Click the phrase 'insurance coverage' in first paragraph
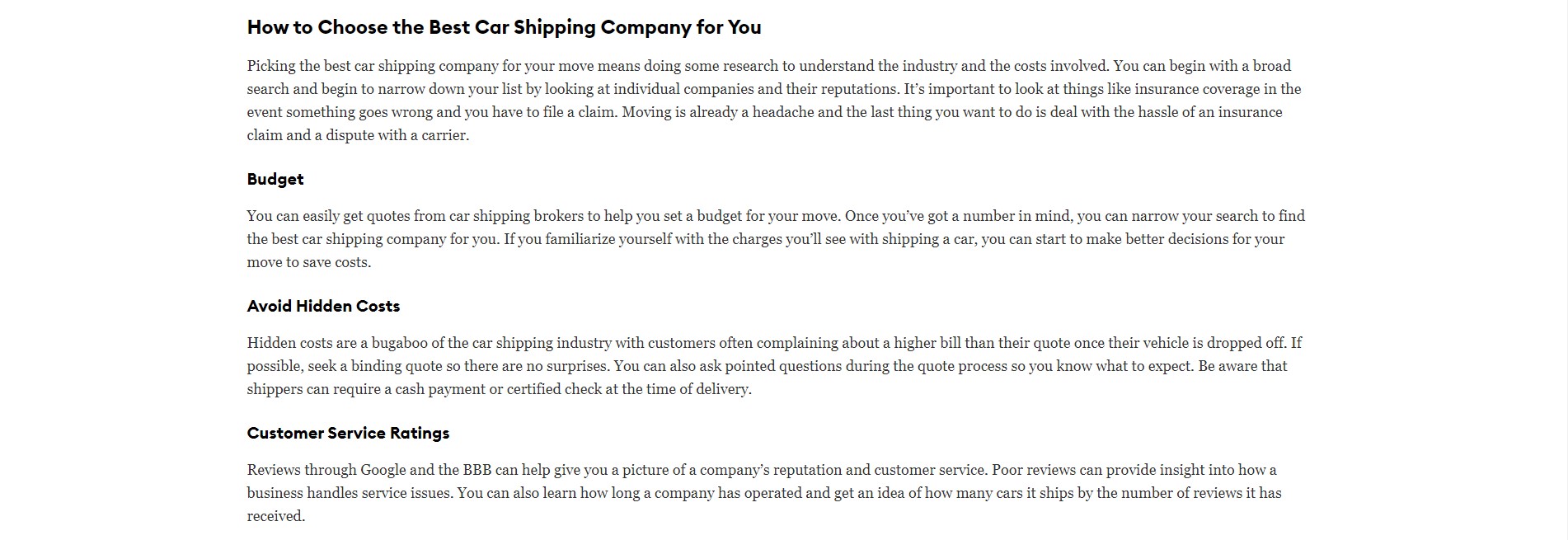 click(1198, 89)
